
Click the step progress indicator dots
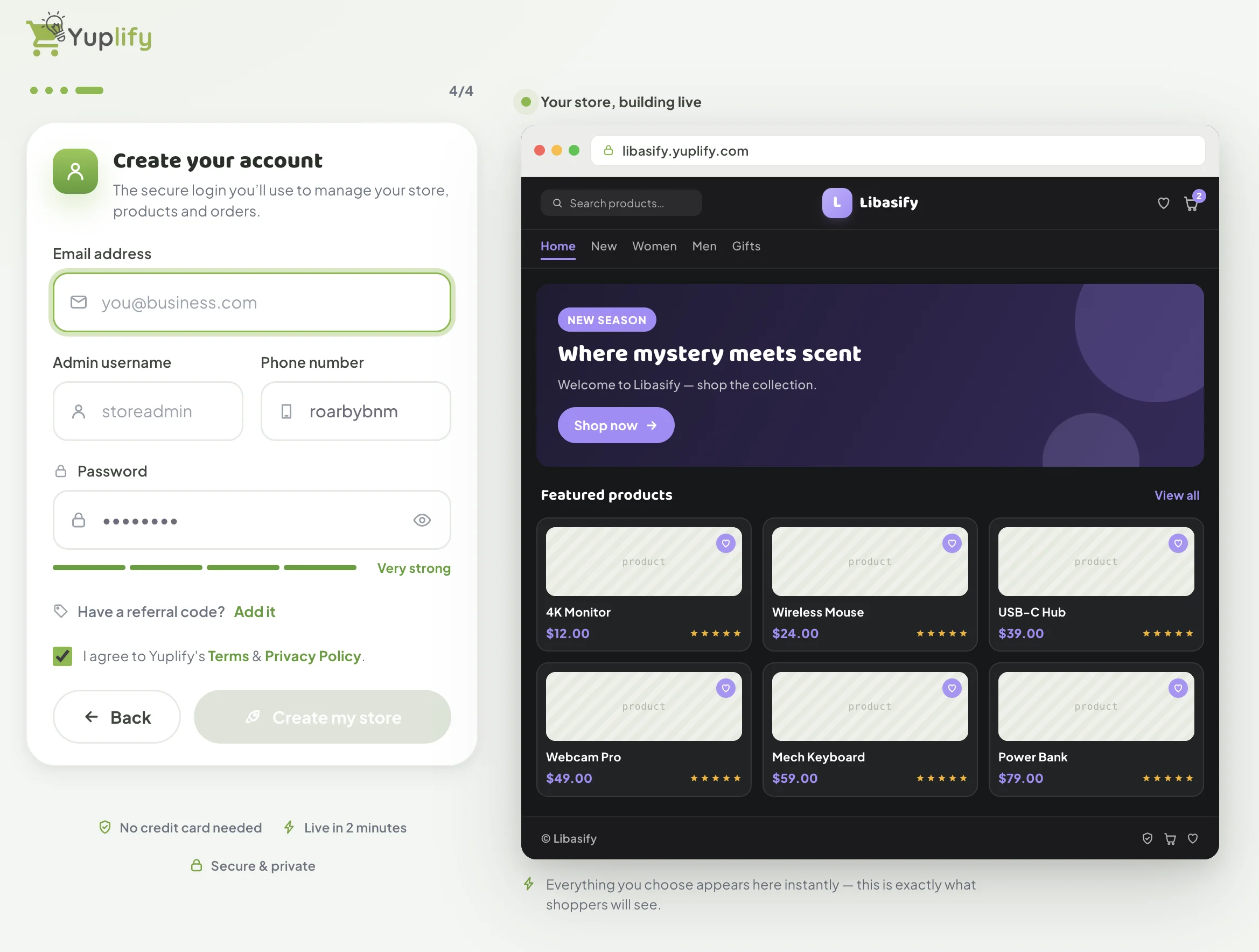67,90
